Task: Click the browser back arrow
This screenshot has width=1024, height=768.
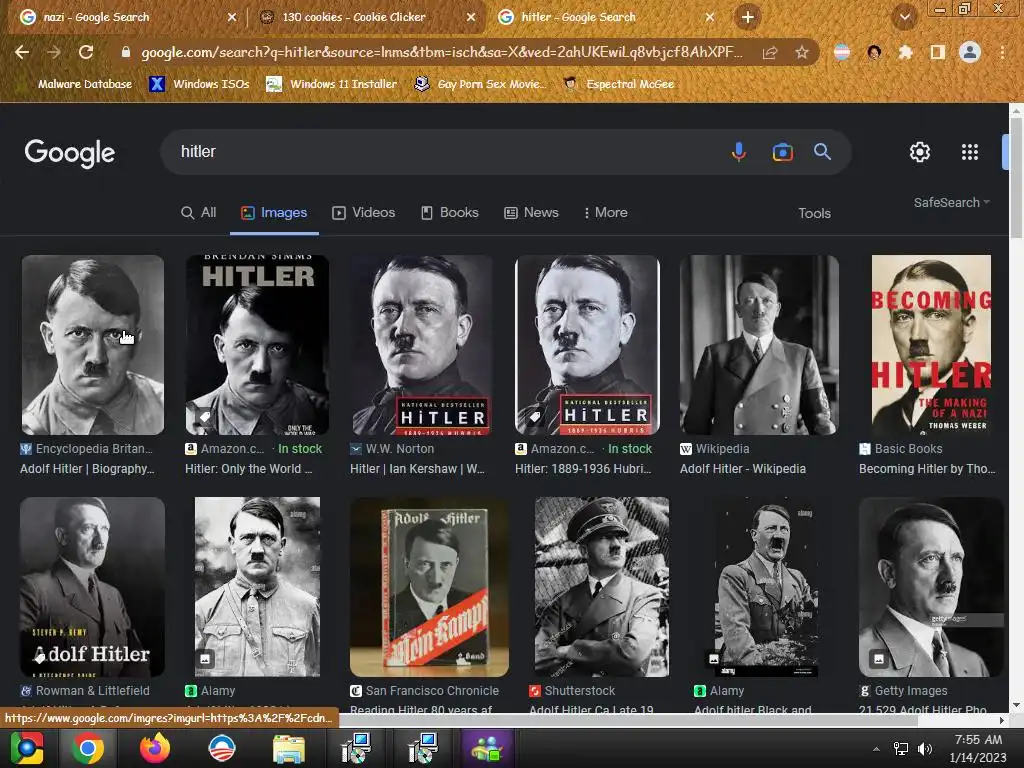Action: 22,52
